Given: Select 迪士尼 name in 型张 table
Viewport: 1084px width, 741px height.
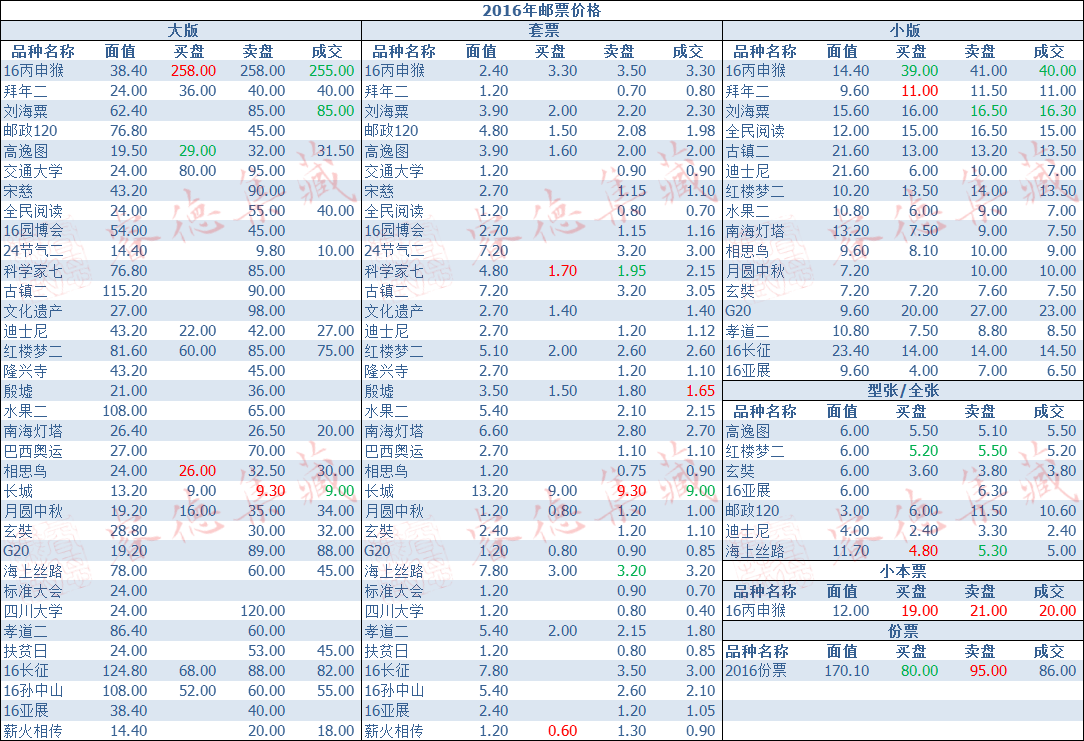Looking at the screenshot, I should (747, 531).
